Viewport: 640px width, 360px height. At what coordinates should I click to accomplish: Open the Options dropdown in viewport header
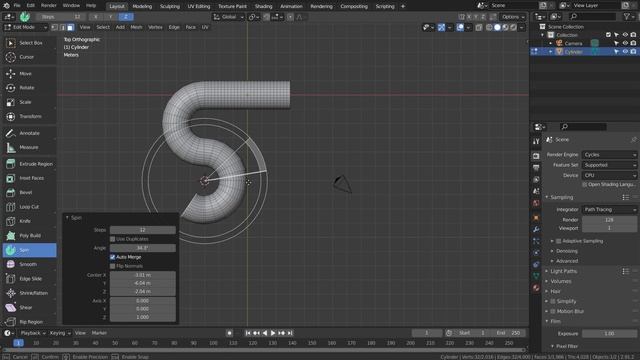coord(513,17)
